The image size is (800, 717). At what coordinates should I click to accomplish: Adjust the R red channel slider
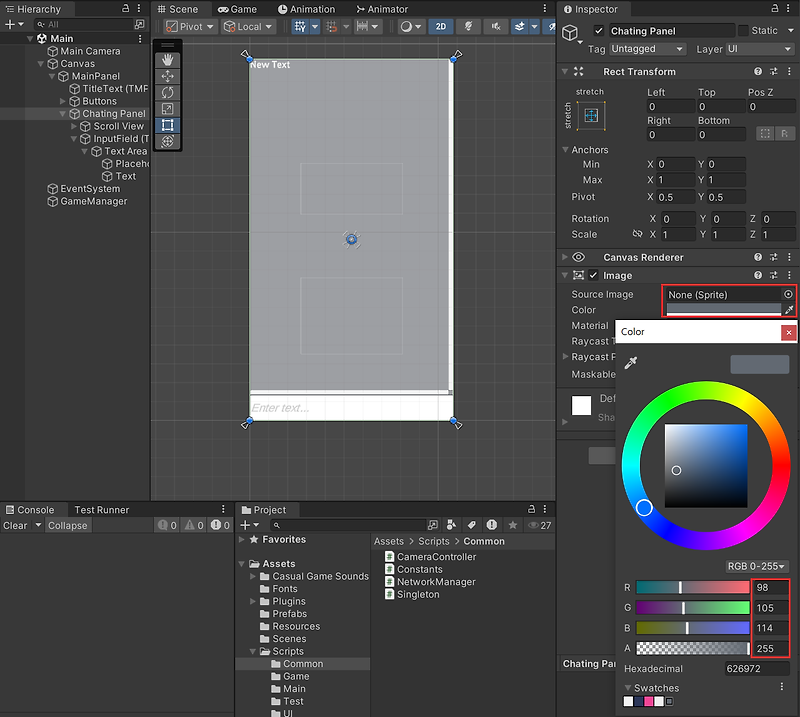(692, 587)
